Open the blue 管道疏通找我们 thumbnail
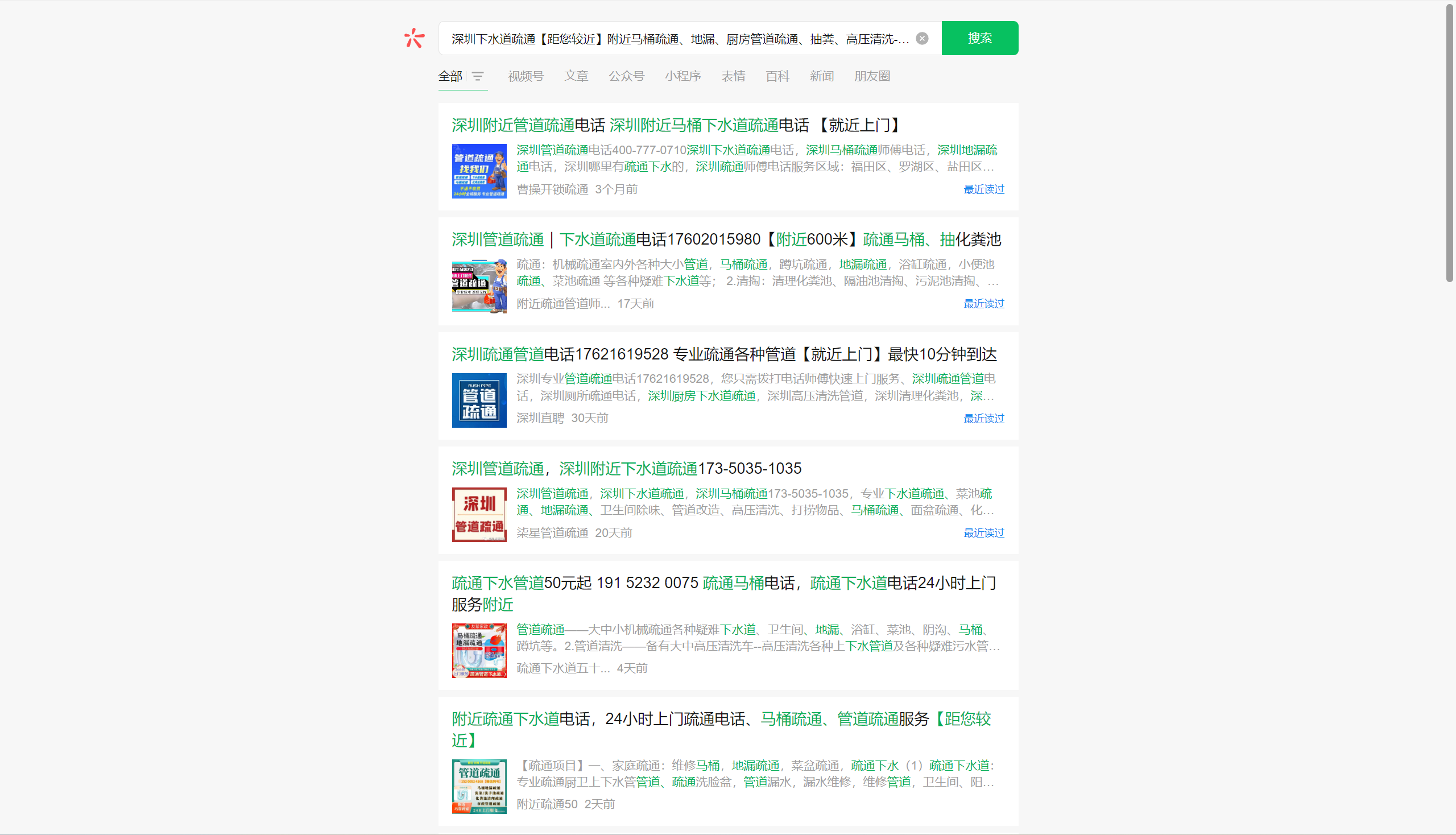 pyautogui.click(x=479, y=171)
